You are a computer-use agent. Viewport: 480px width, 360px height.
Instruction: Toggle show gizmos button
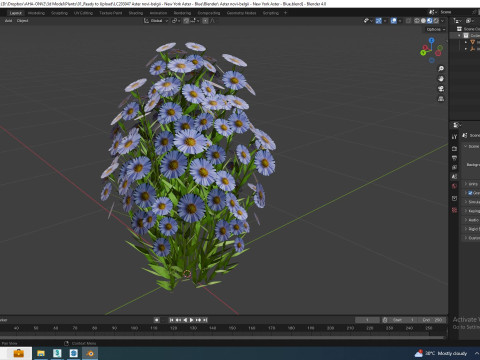tap(379, 21)
